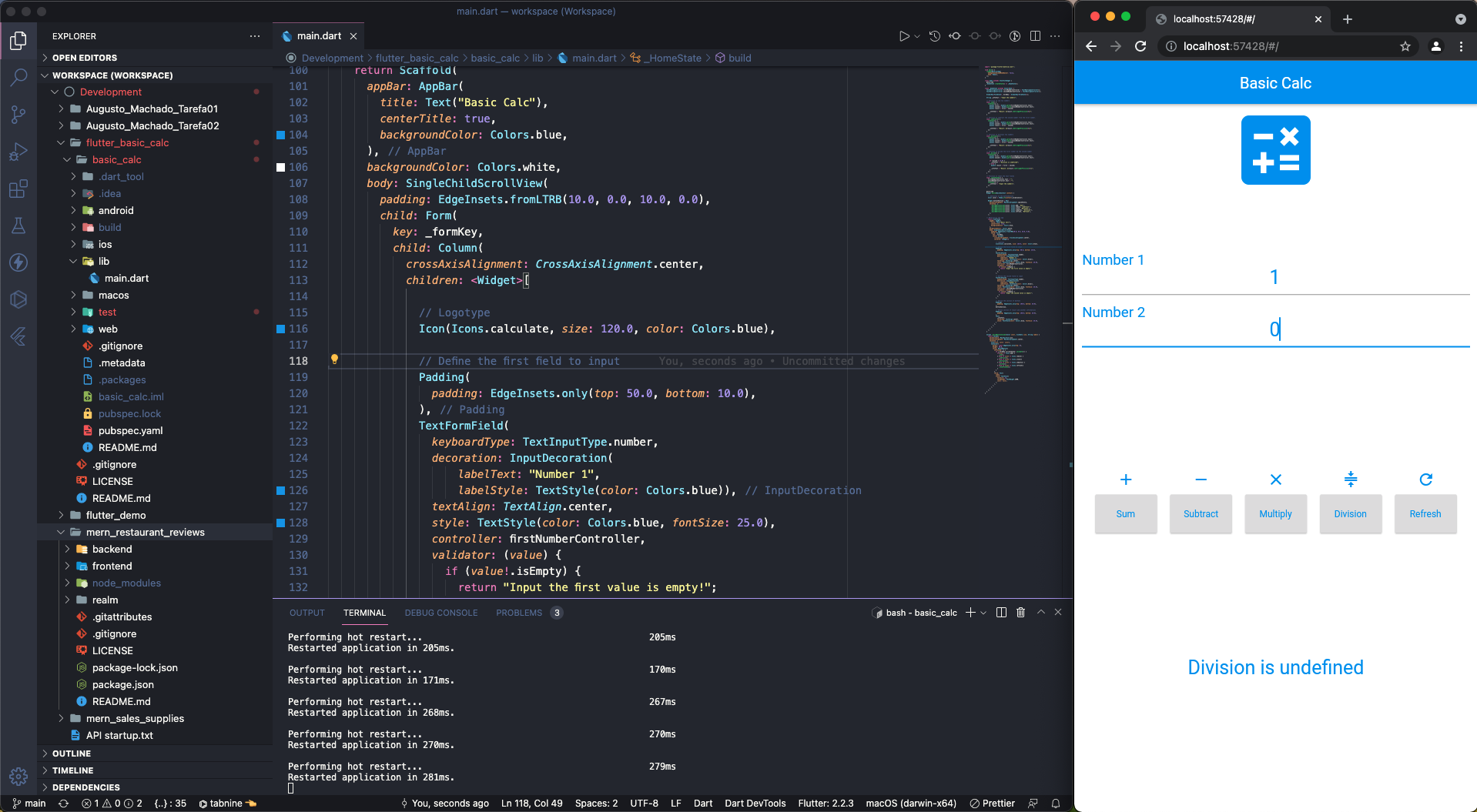Open the Search view in the activity bar
Image resolution: width=1477 pixels, height=812 pixels.
tap(18, 77)
